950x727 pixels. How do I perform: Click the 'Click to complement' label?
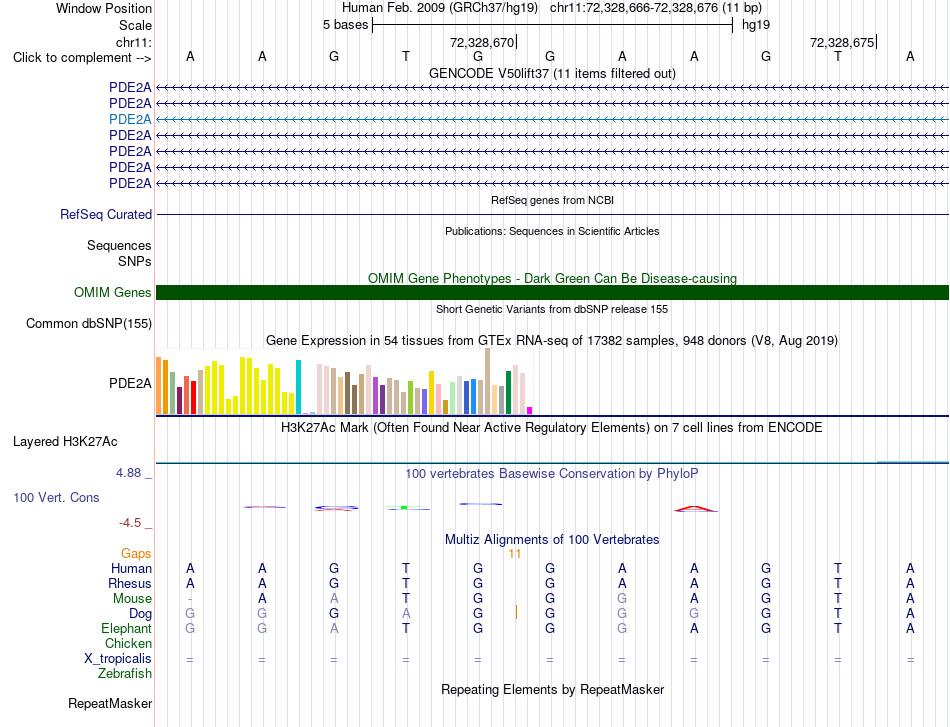pos(82,58)
